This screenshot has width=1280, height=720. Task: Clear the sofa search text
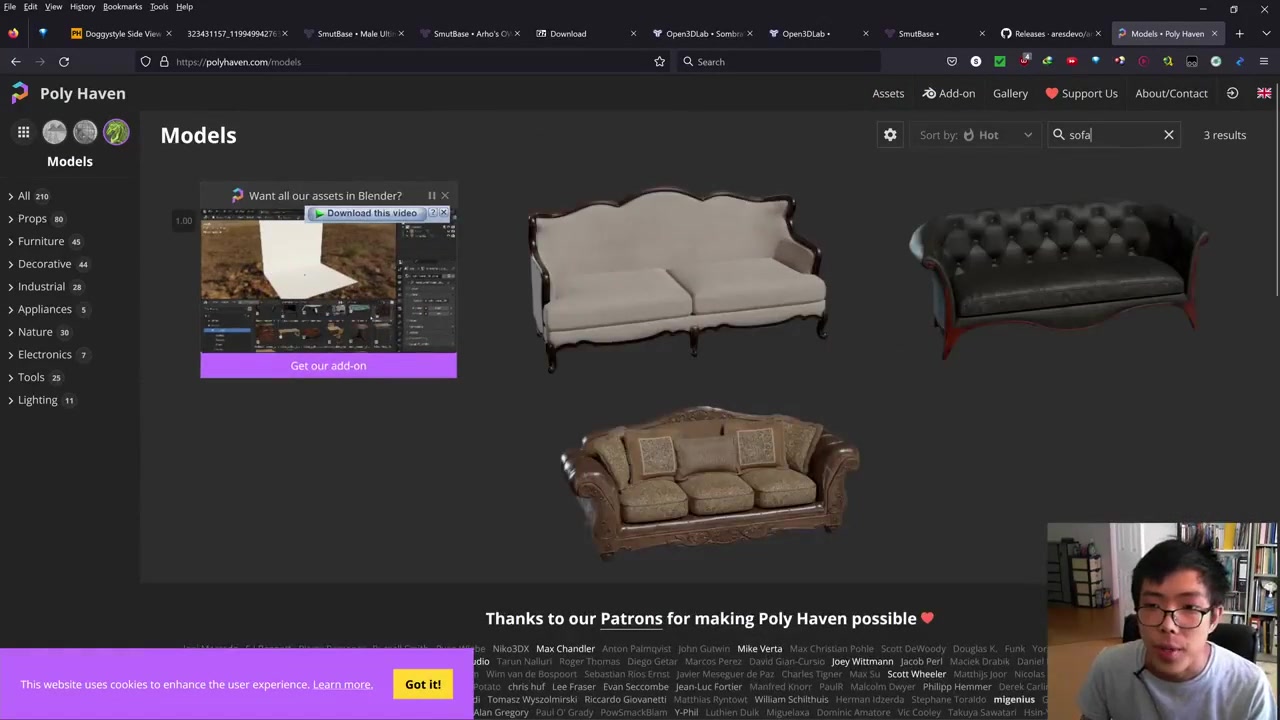click(1168, 135)
